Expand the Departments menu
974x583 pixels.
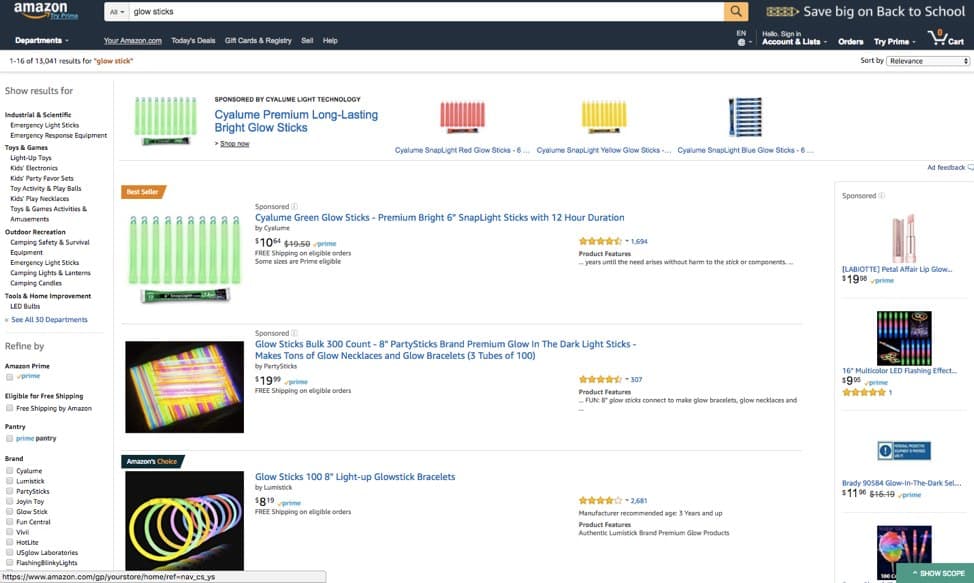42,40
